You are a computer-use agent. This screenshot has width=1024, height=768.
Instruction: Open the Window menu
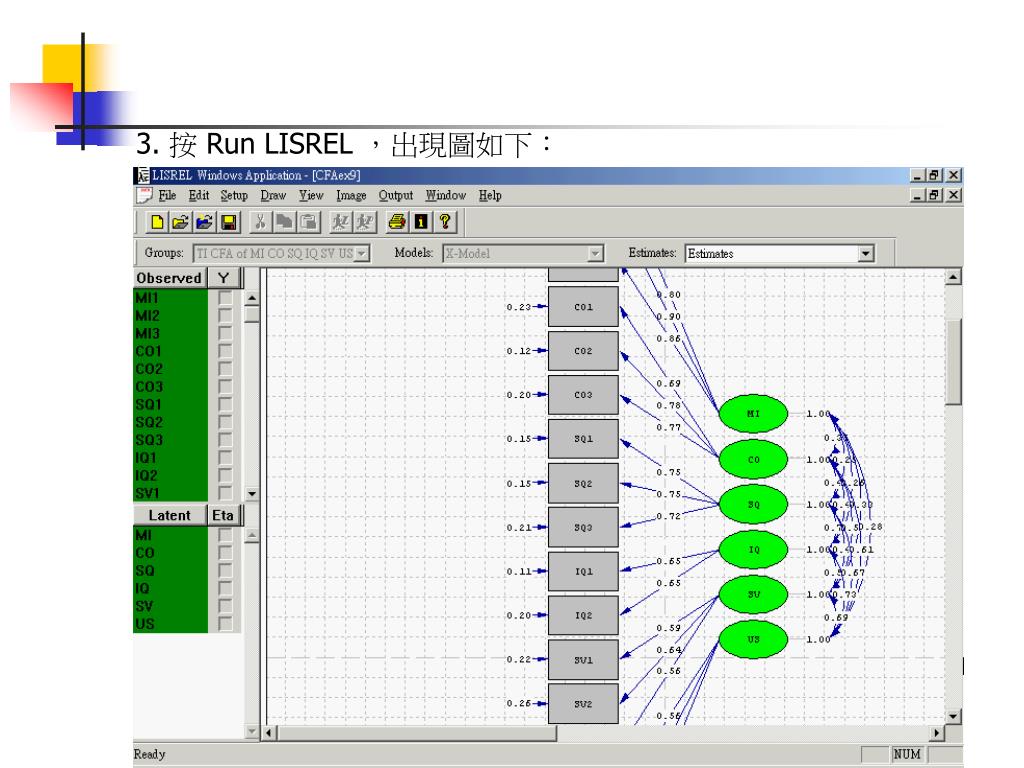pyautogui.click(x=445, y=195)
